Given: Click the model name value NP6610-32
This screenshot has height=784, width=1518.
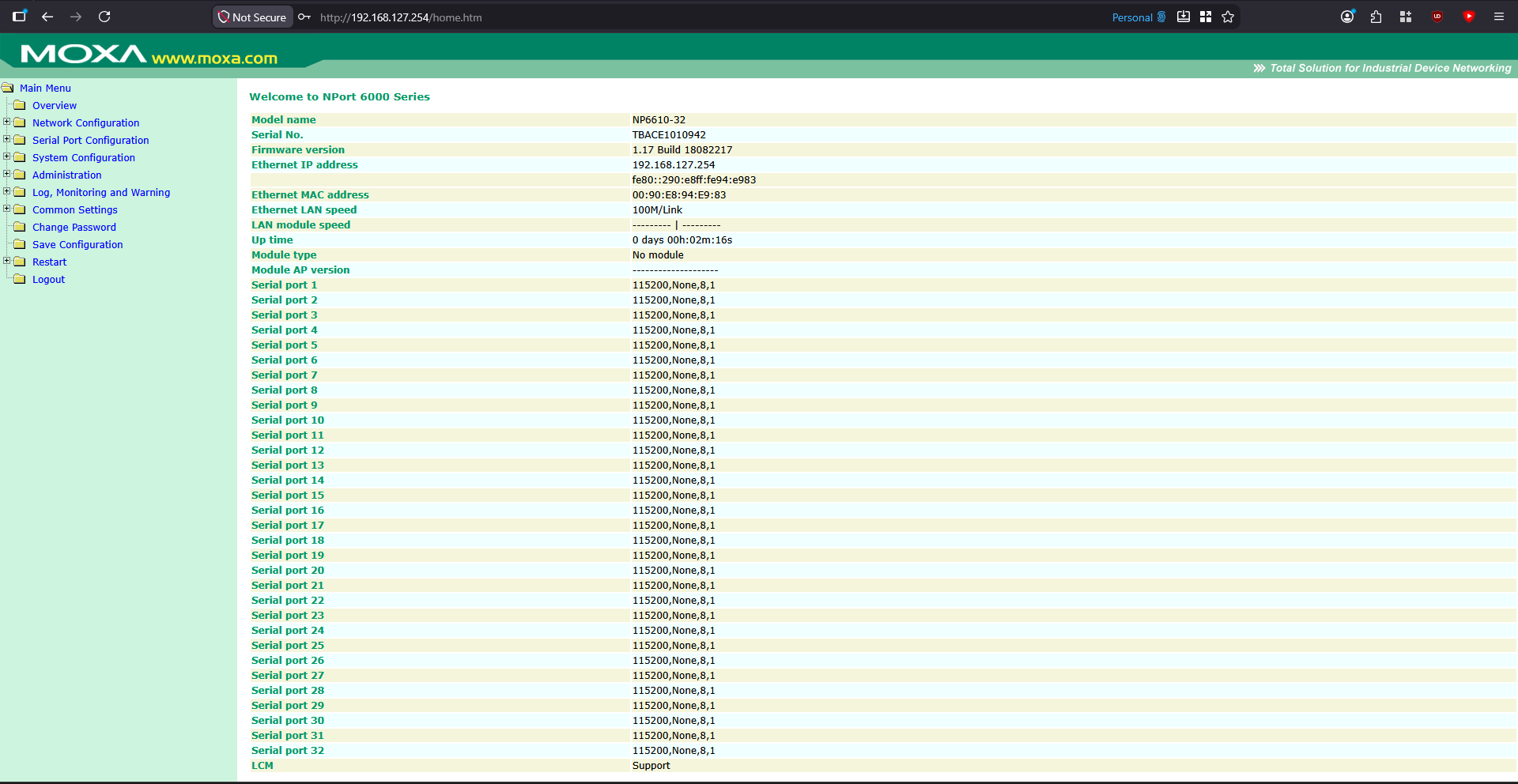Looking at the screenshot, I should tap(659, 120).
